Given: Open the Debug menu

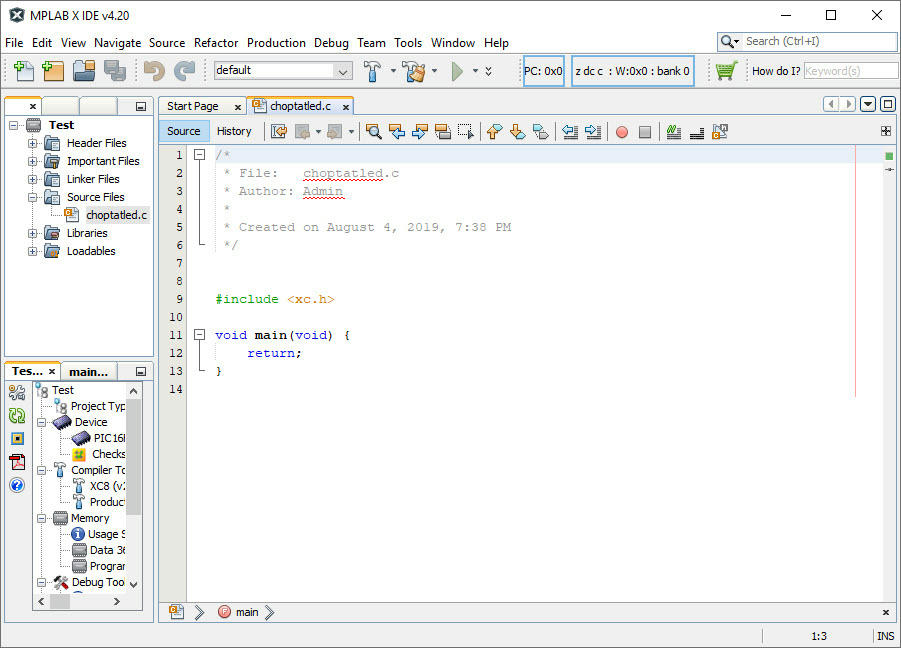Looking at the screenshot, I should pyautogui.click(x=331, y=43).
